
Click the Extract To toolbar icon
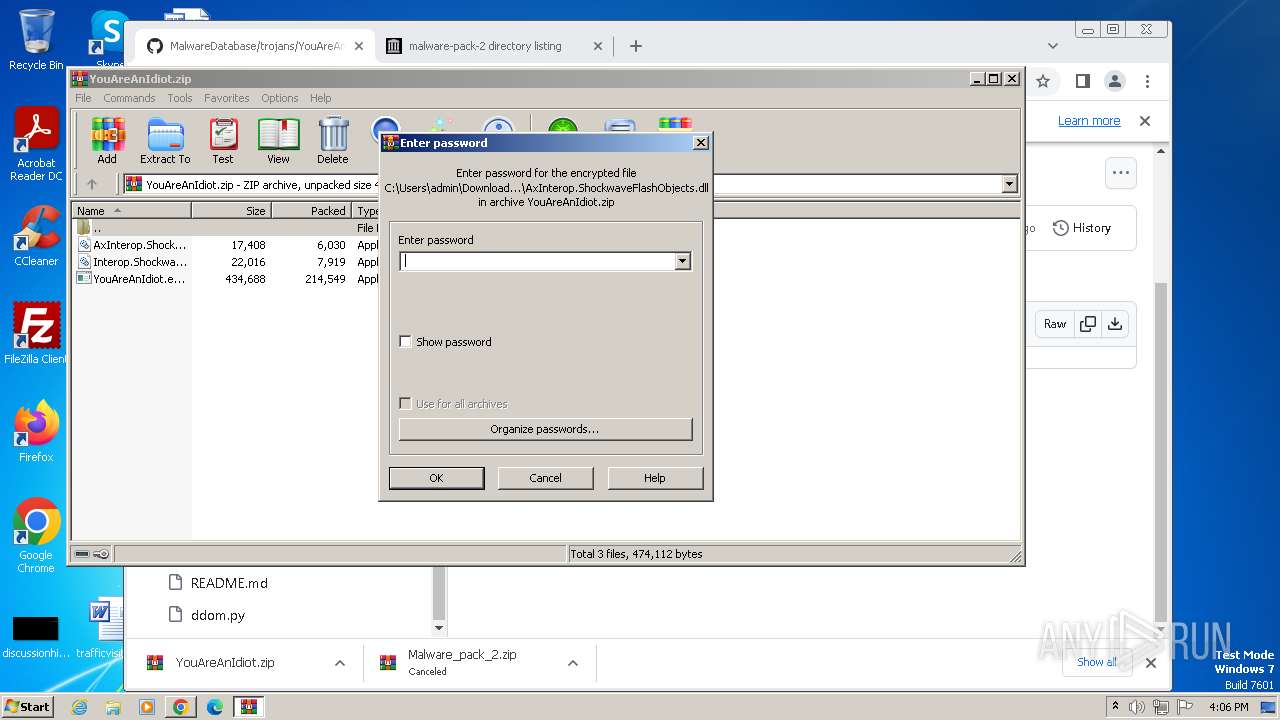pyautogui.click(x=165, y=140)
